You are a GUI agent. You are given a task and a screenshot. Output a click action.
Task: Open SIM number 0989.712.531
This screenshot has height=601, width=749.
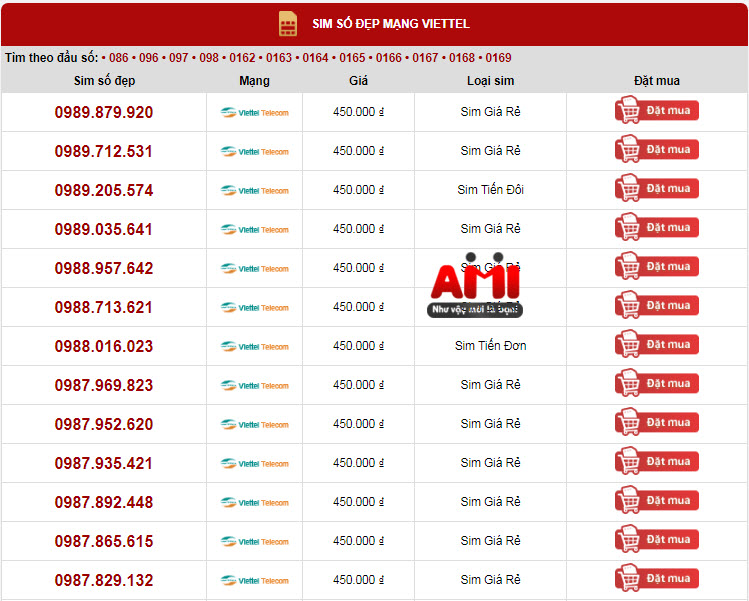coord(104,151)
